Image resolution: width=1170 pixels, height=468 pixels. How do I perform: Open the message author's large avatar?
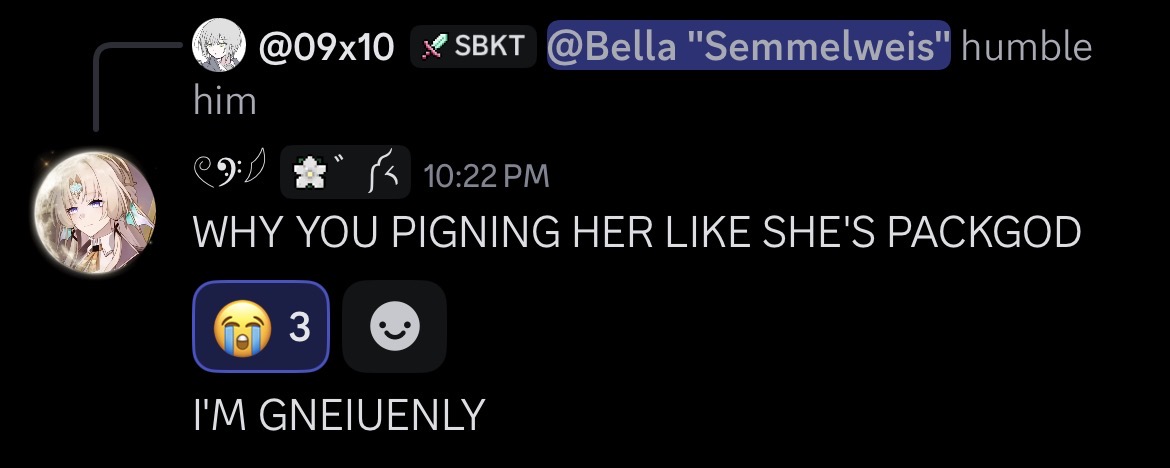(94, 214)
